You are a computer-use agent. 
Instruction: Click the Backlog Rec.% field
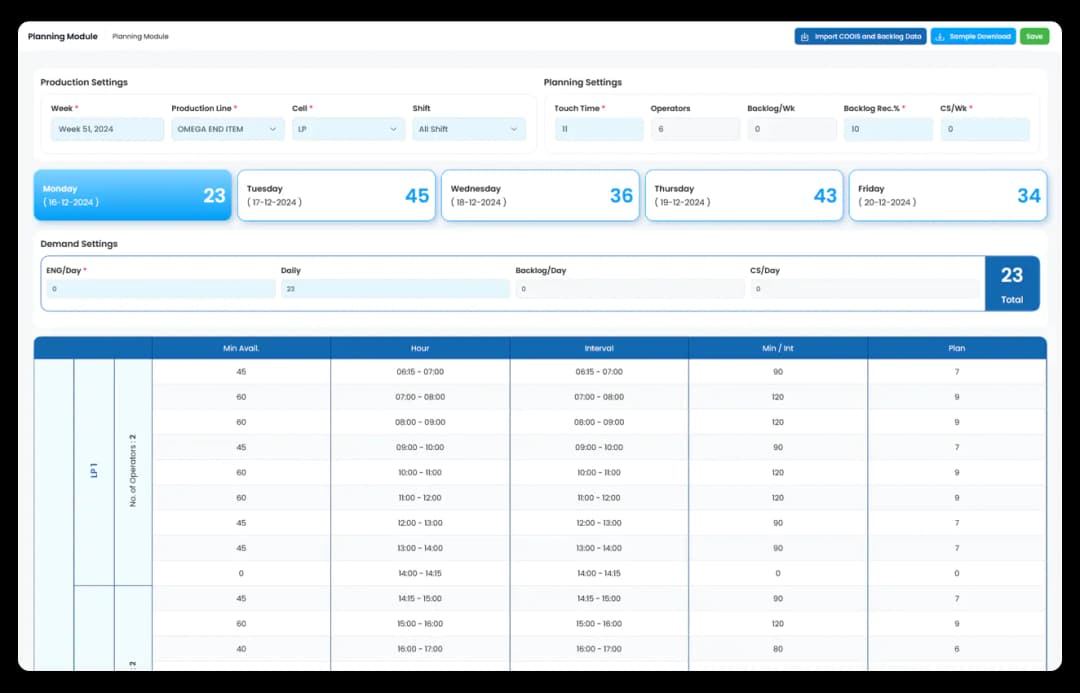point(887,129)
